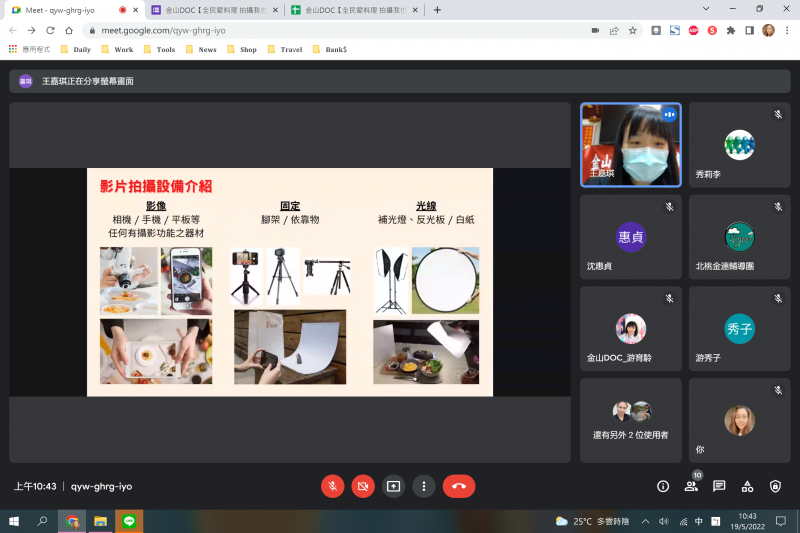Expand the tab search chevron
The height and width of the screenshot is (533, 800).
tap(706, 9)
